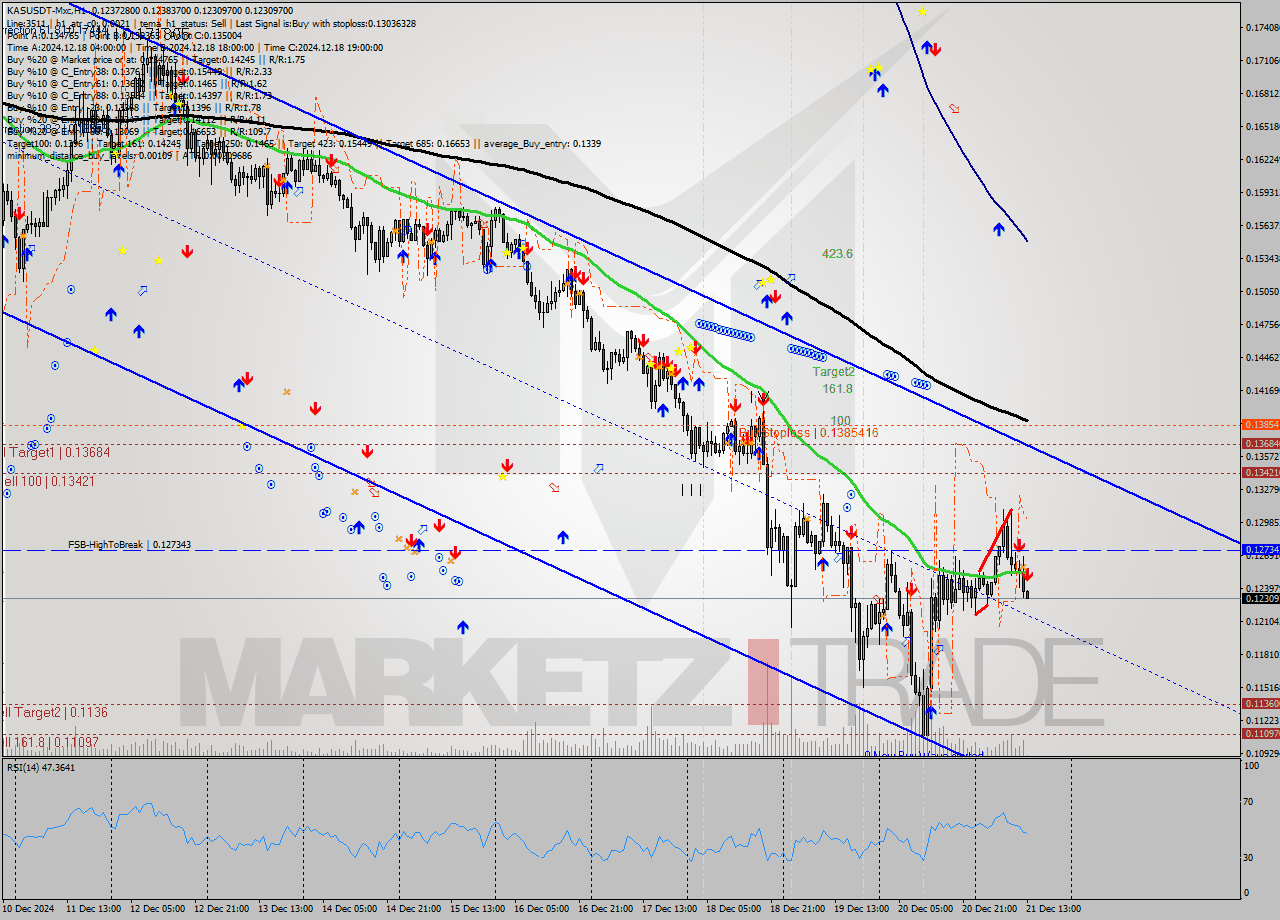Click the 12 Dec 21:00 time label
The image size is (1280, 920).
220,909
